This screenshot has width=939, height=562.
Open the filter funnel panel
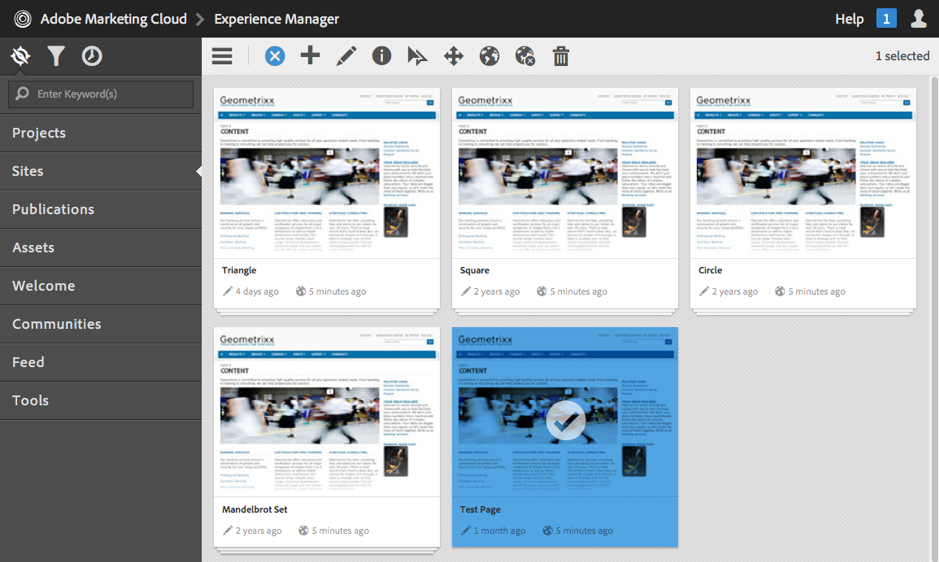click(56, 57)
